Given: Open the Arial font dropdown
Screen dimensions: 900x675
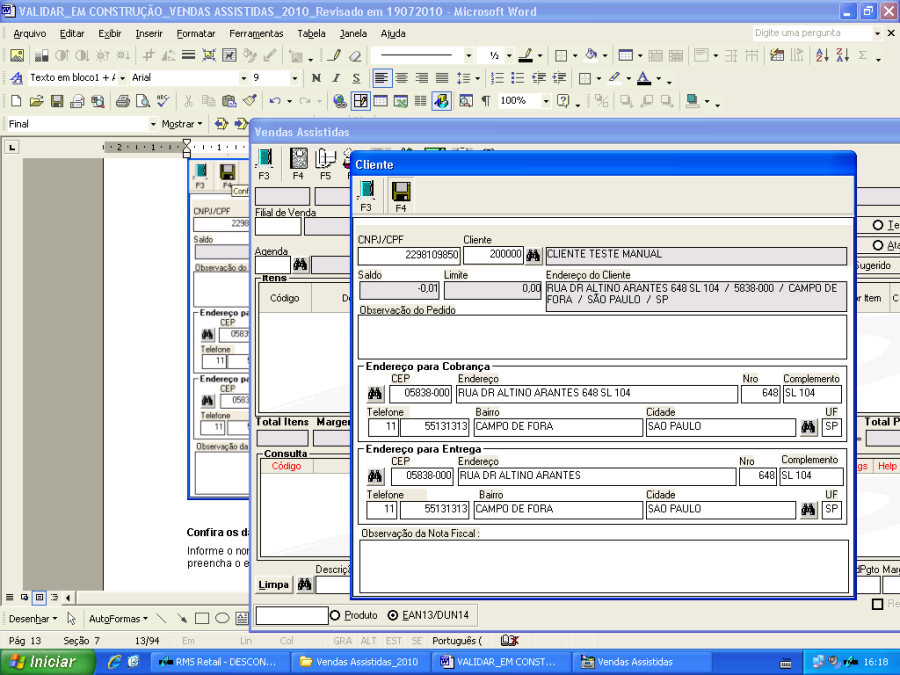Looking at the screenshot, I should (243, 78).
